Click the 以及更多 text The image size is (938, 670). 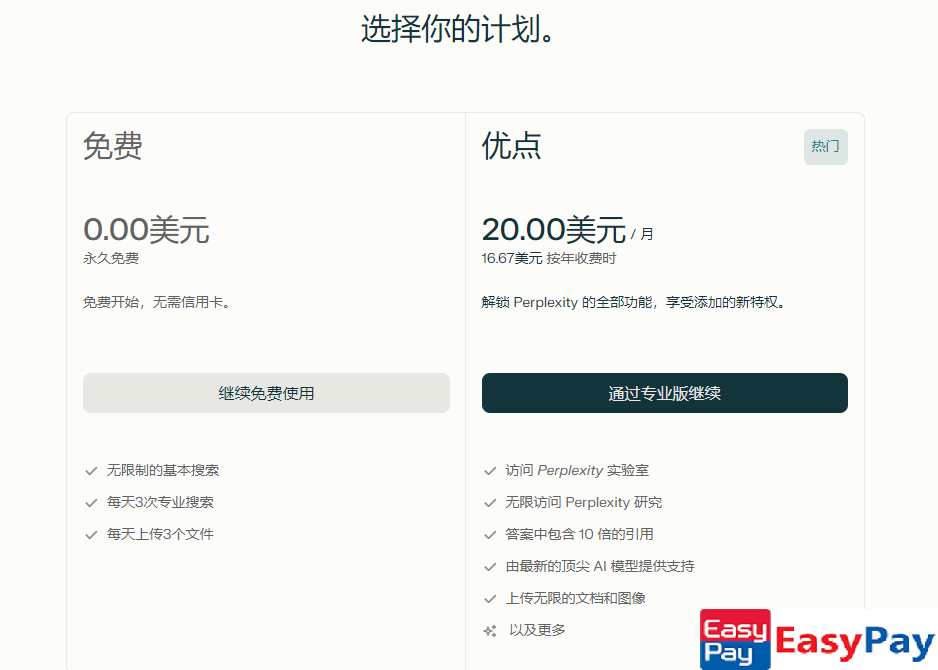coord(537,630)
